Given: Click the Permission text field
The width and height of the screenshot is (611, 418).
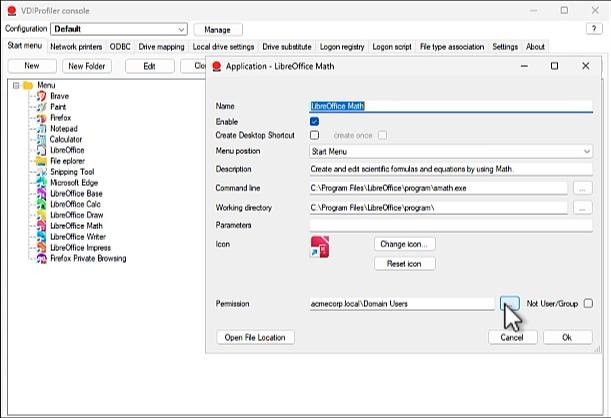Looking at the screenshot, I should coord(402,303).
